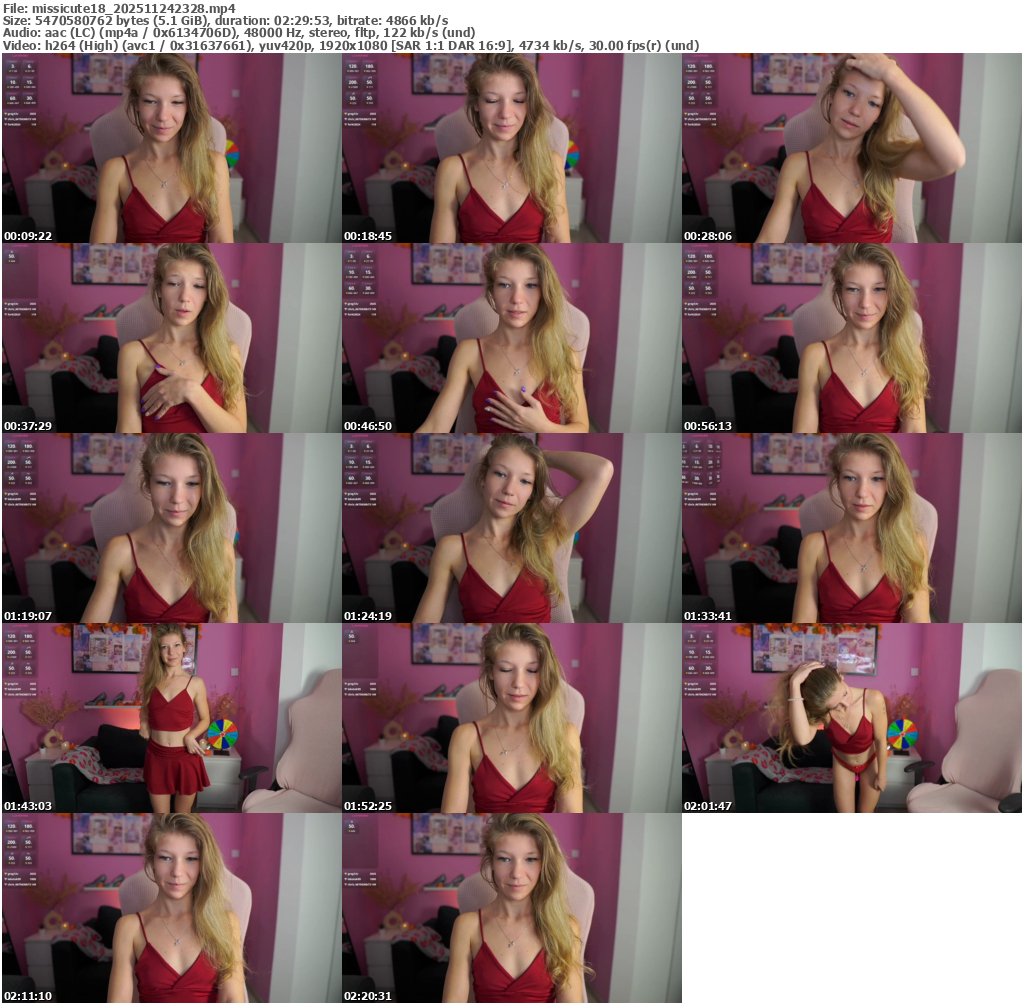
Task: Select the file name line missicute18_202511242328.mp4
Action: click(x=120, y=8)
